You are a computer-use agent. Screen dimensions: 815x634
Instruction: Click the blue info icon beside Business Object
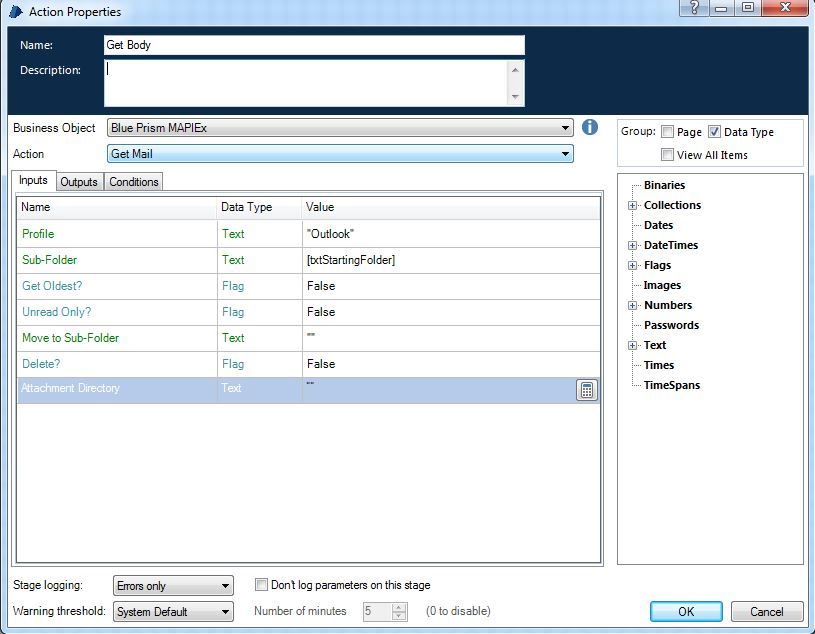[589, 127]
